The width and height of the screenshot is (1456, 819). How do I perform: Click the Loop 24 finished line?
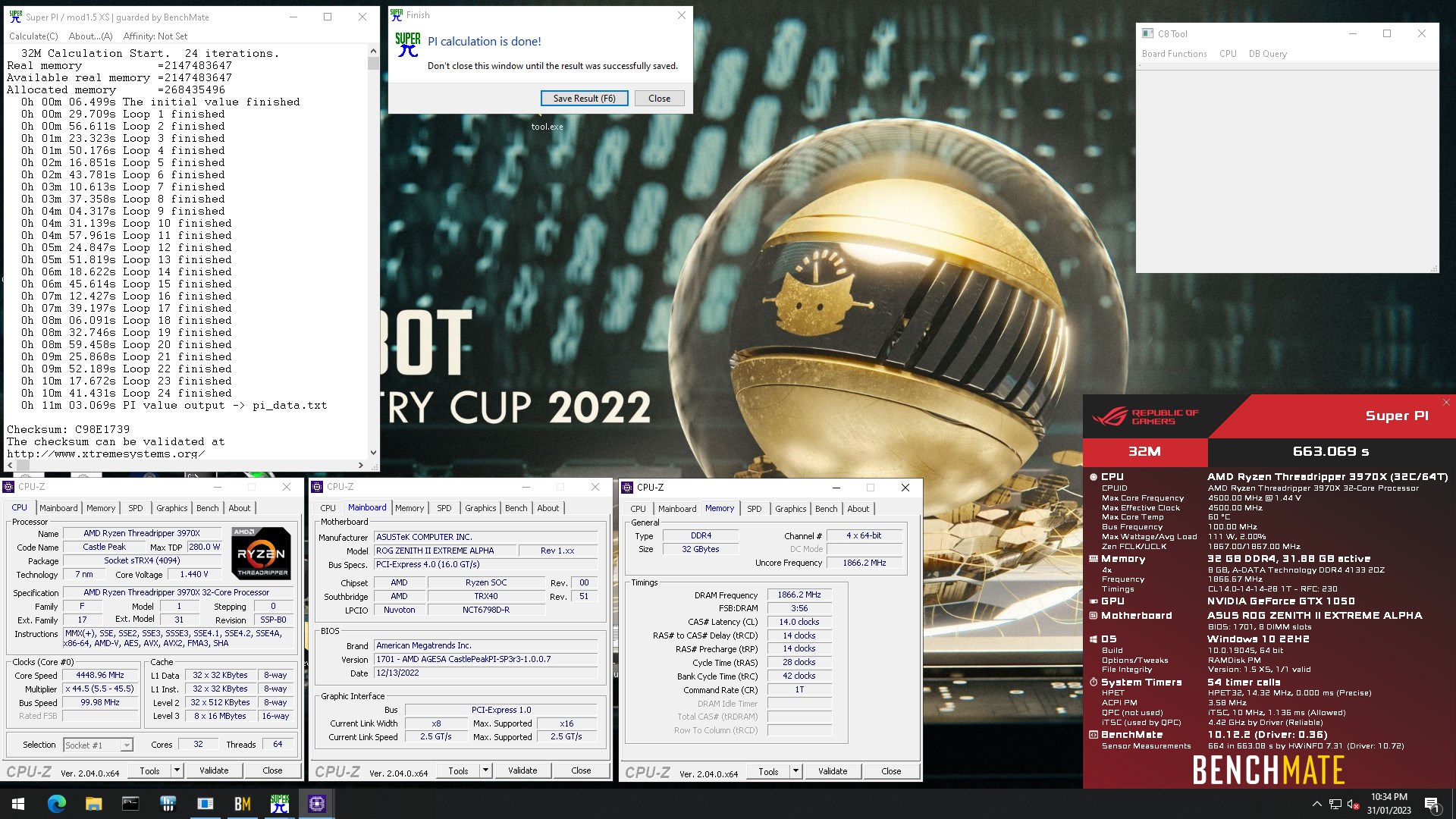(127, 394)
